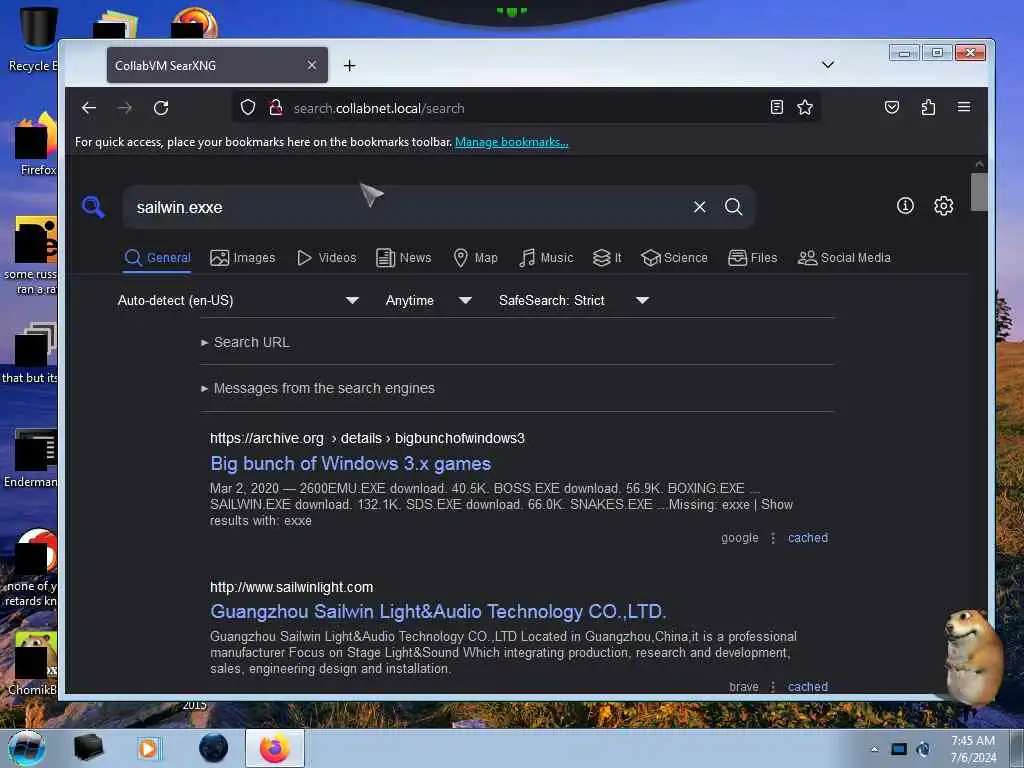Switch to Map search tab
Screen dimensions: 1024x768
point(475,258)
